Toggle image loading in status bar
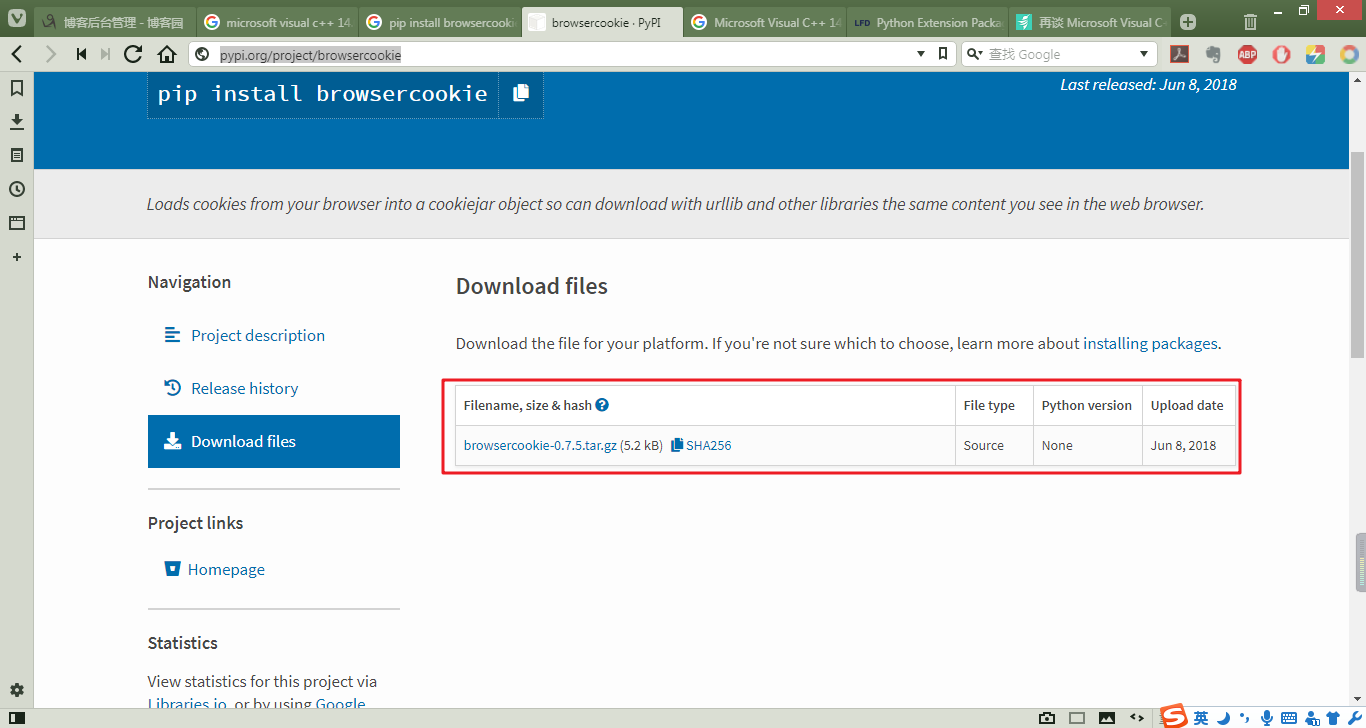The width and height of the screenshot is (1366, 728). pyautogui.click(x=1107, y=717)
